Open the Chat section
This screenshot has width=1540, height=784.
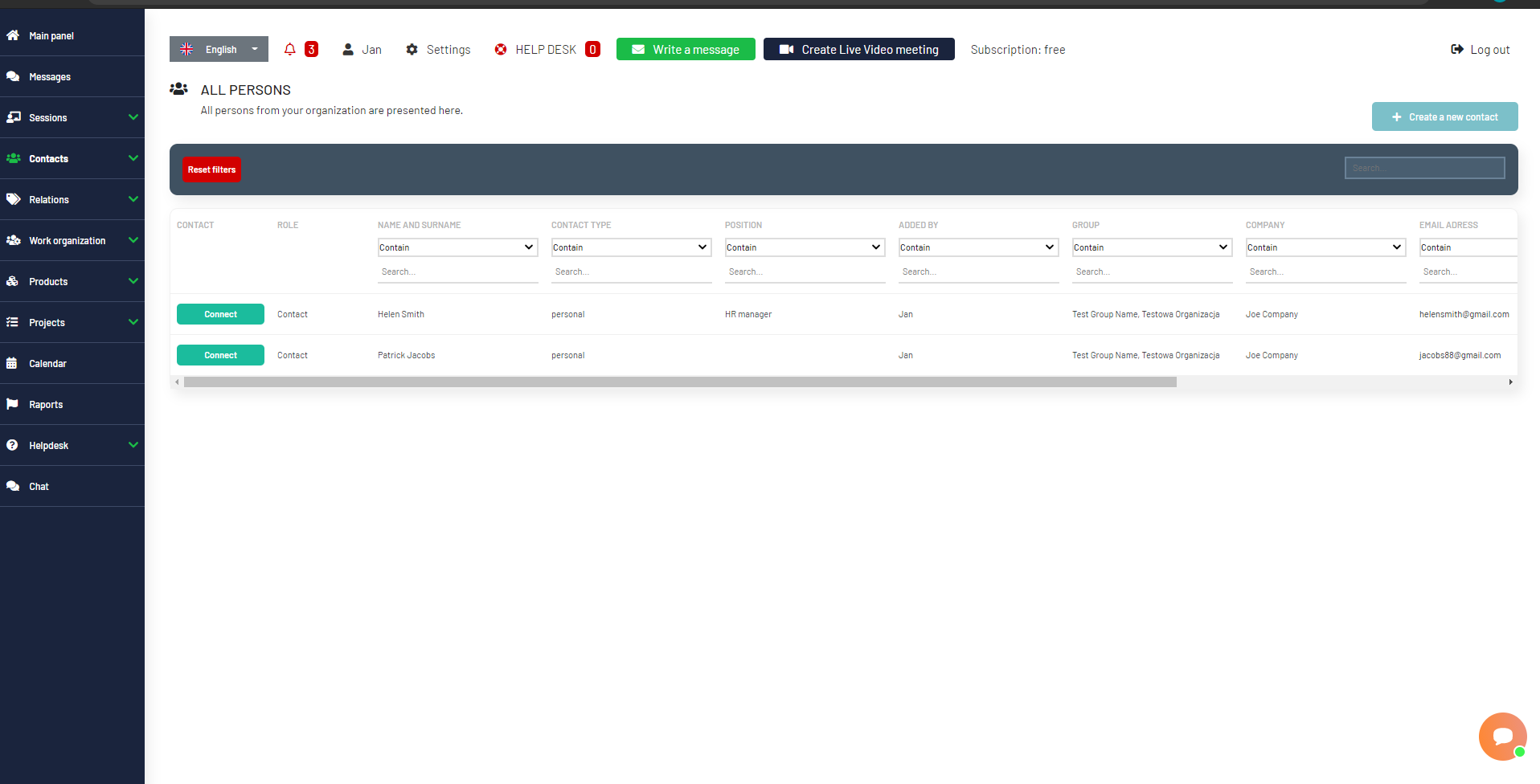click(38, 486)
